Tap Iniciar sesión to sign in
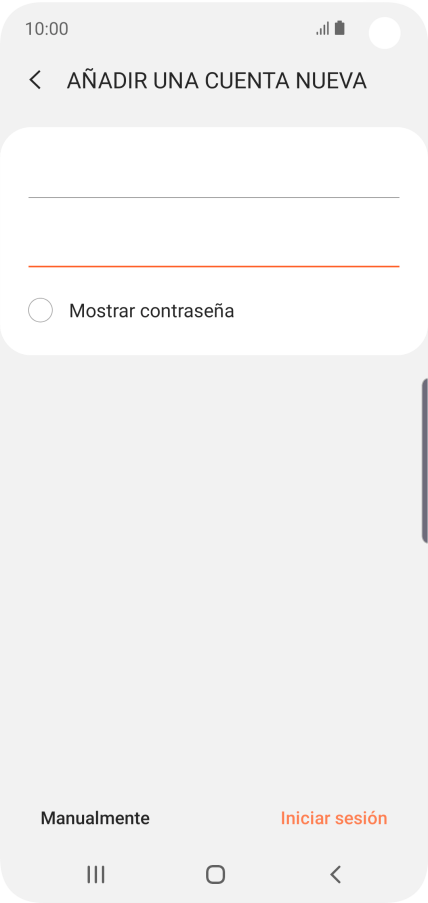The height and width of the screenshot is (903, 428). pyautogui.click(x=334, y=818)
